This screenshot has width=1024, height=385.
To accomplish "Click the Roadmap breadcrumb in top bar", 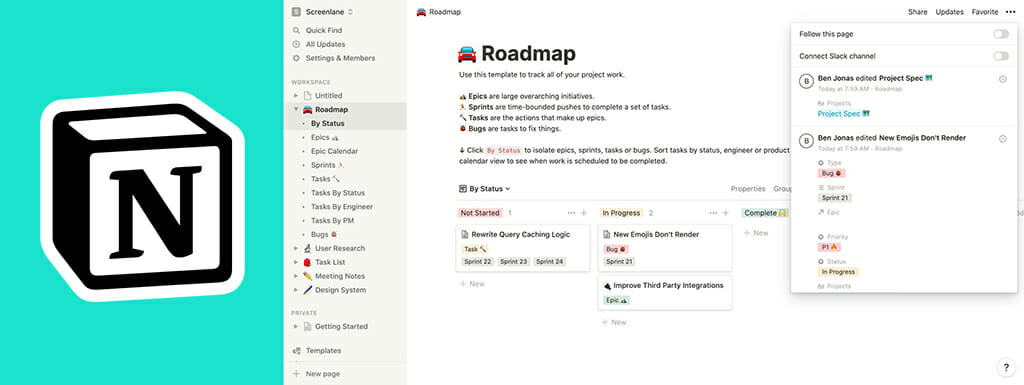I will pyautogui.click(x=440, y=12).
